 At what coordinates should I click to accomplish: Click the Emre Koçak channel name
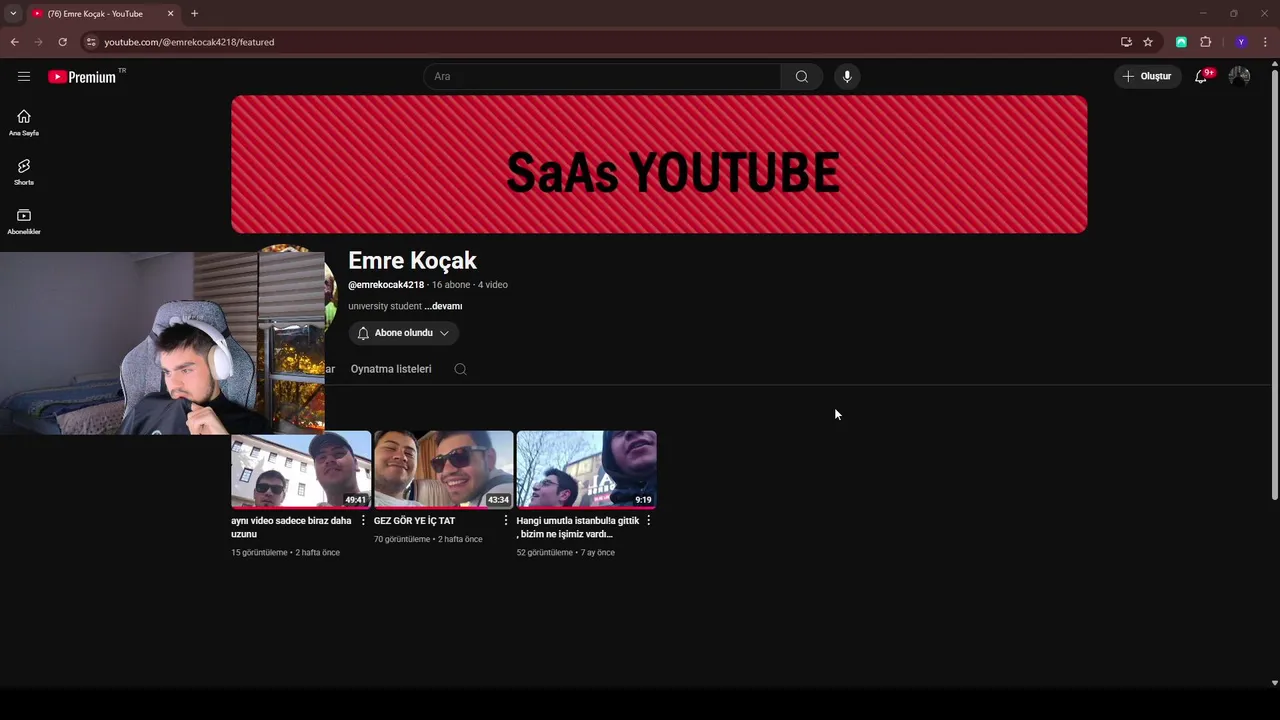tap(412, 260)
